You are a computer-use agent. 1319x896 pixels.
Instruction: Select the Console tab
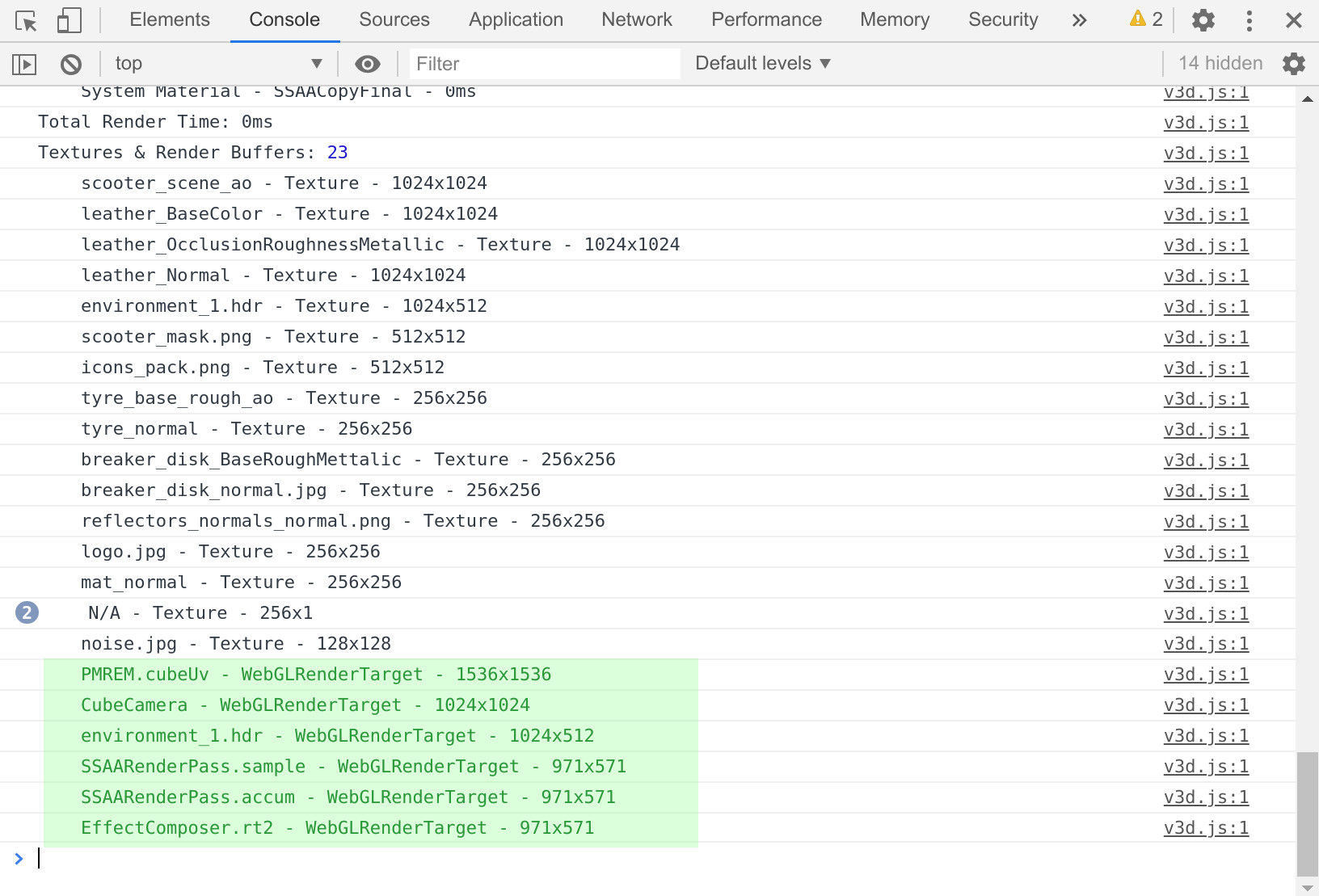click(x=284, y=19)
